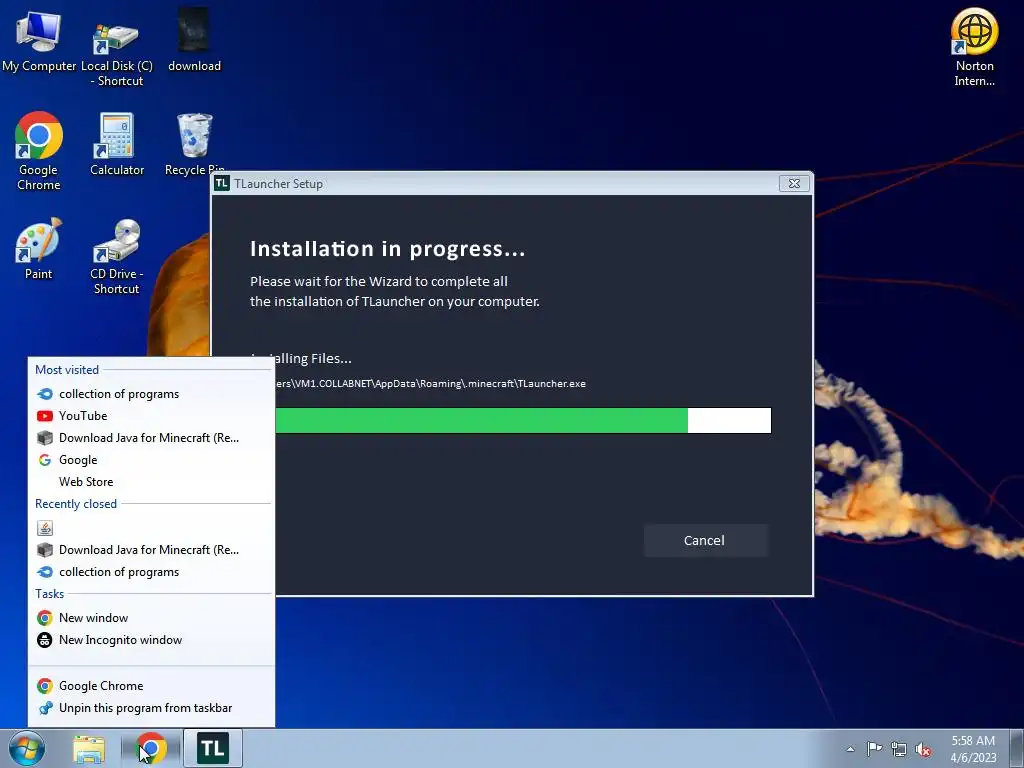Viewport: 1024px width, 768px height.
Task: Open clock showing 5:58 AM
Action: 973,749
